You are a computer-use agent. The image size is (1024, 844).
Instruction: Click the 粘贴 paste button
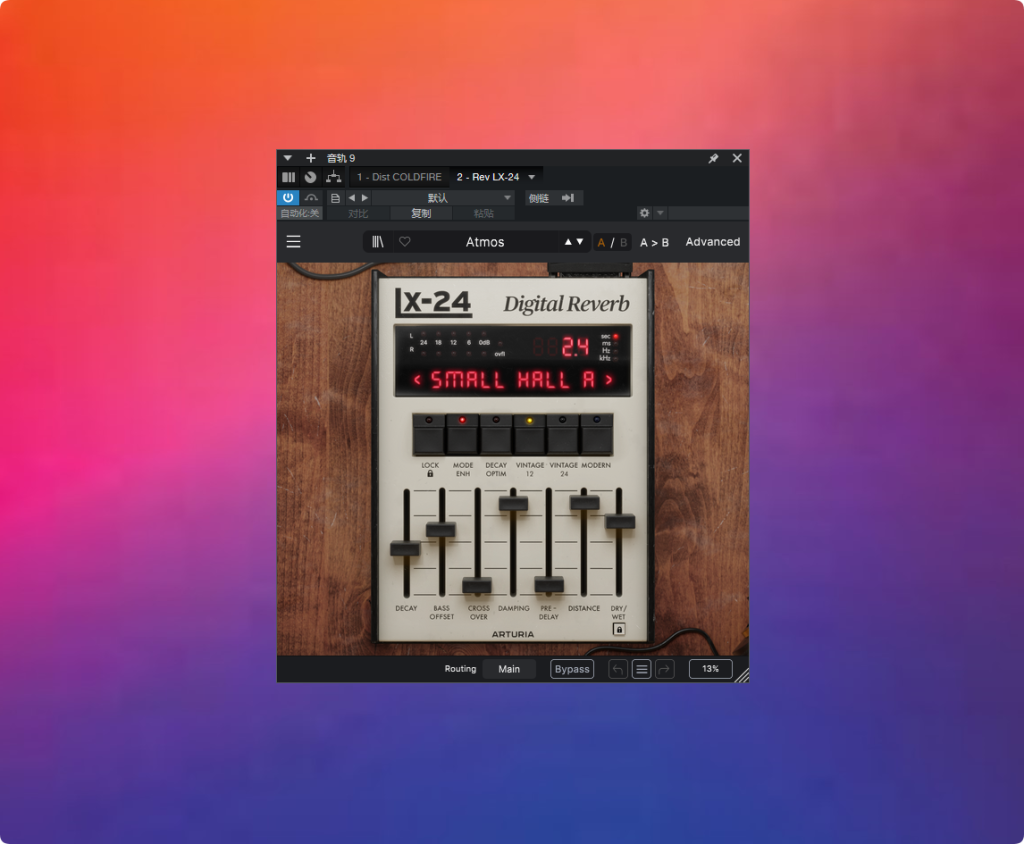(x=483, y=214)
